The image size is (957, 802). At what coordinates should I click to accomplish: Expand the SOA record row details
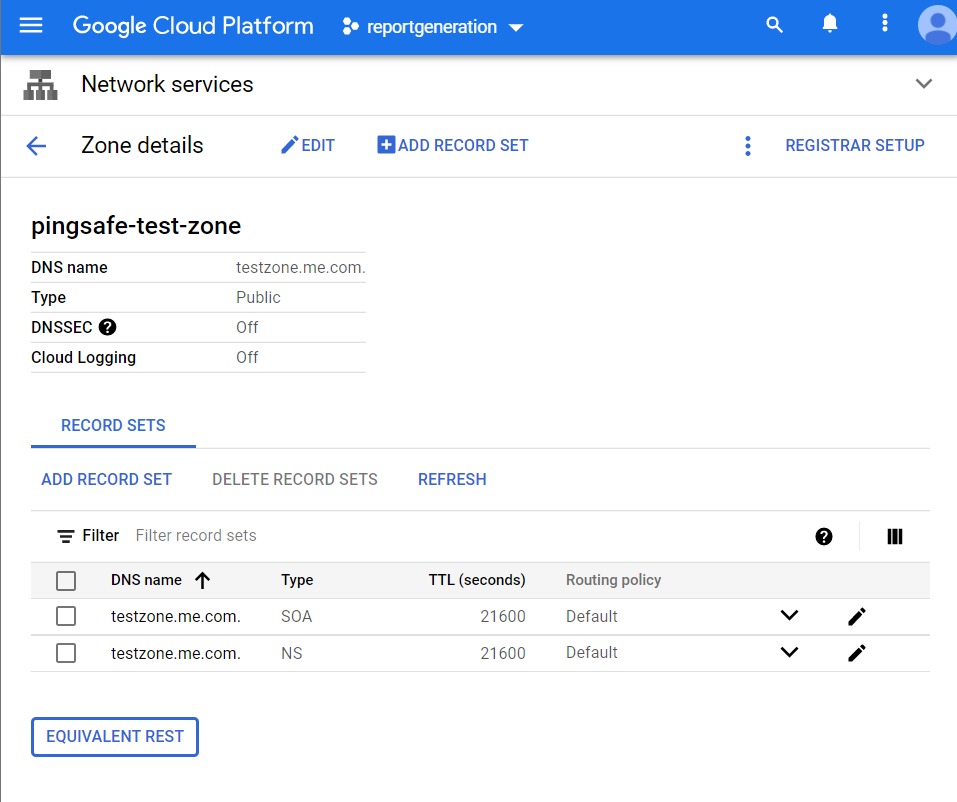coord(789,616)
